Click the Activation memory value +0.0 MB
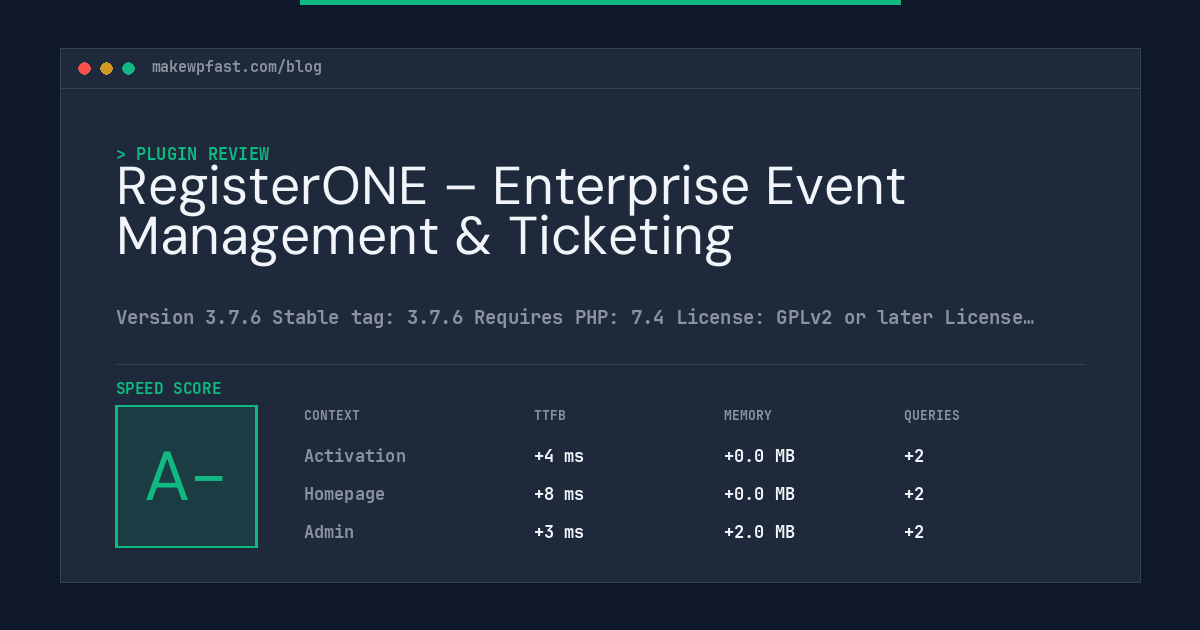This screenshot has width=1200, height=630. coord(759,456)
